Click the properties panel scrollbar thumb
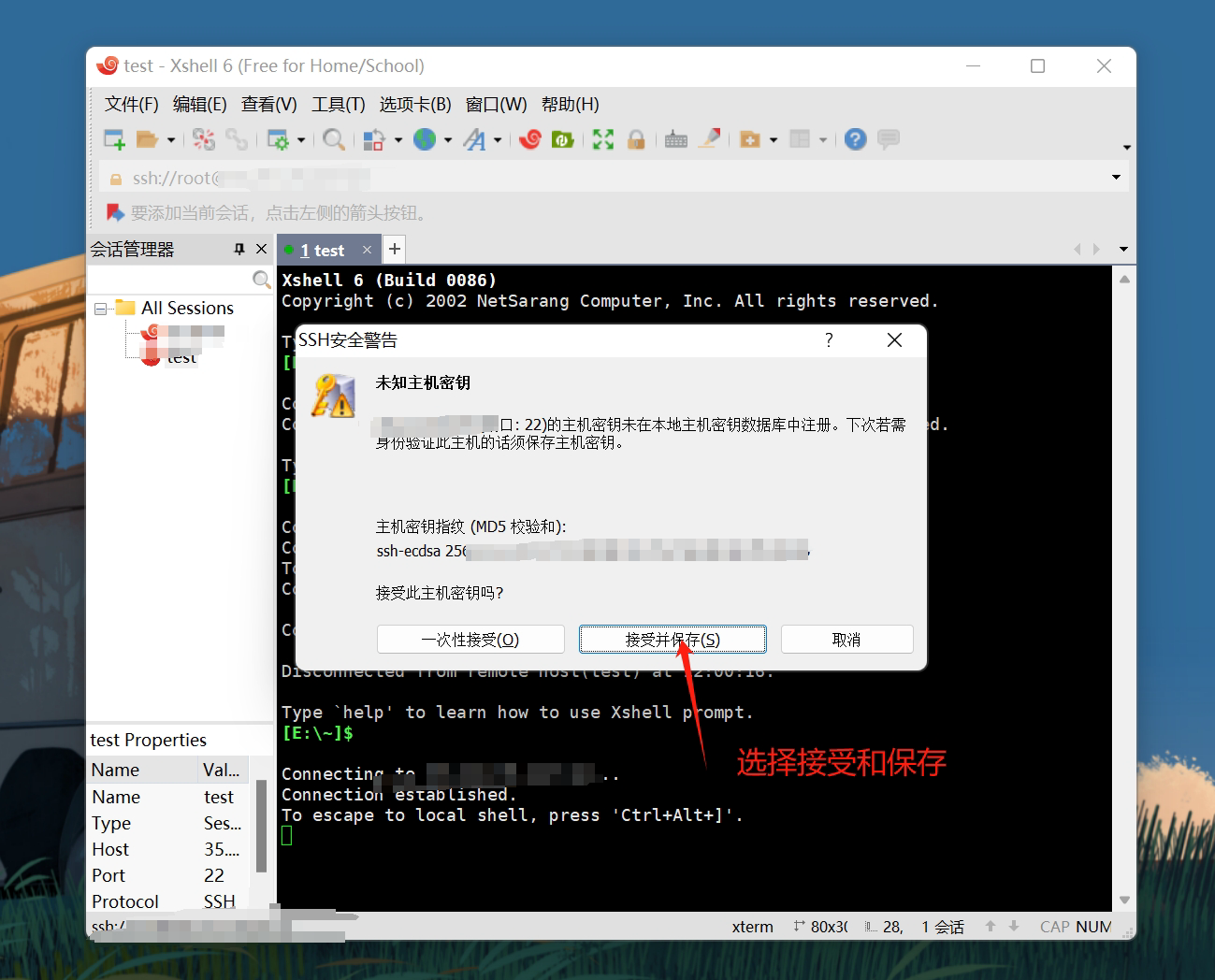The width and height of the screenshot is (1215, 980). point(261,827)
